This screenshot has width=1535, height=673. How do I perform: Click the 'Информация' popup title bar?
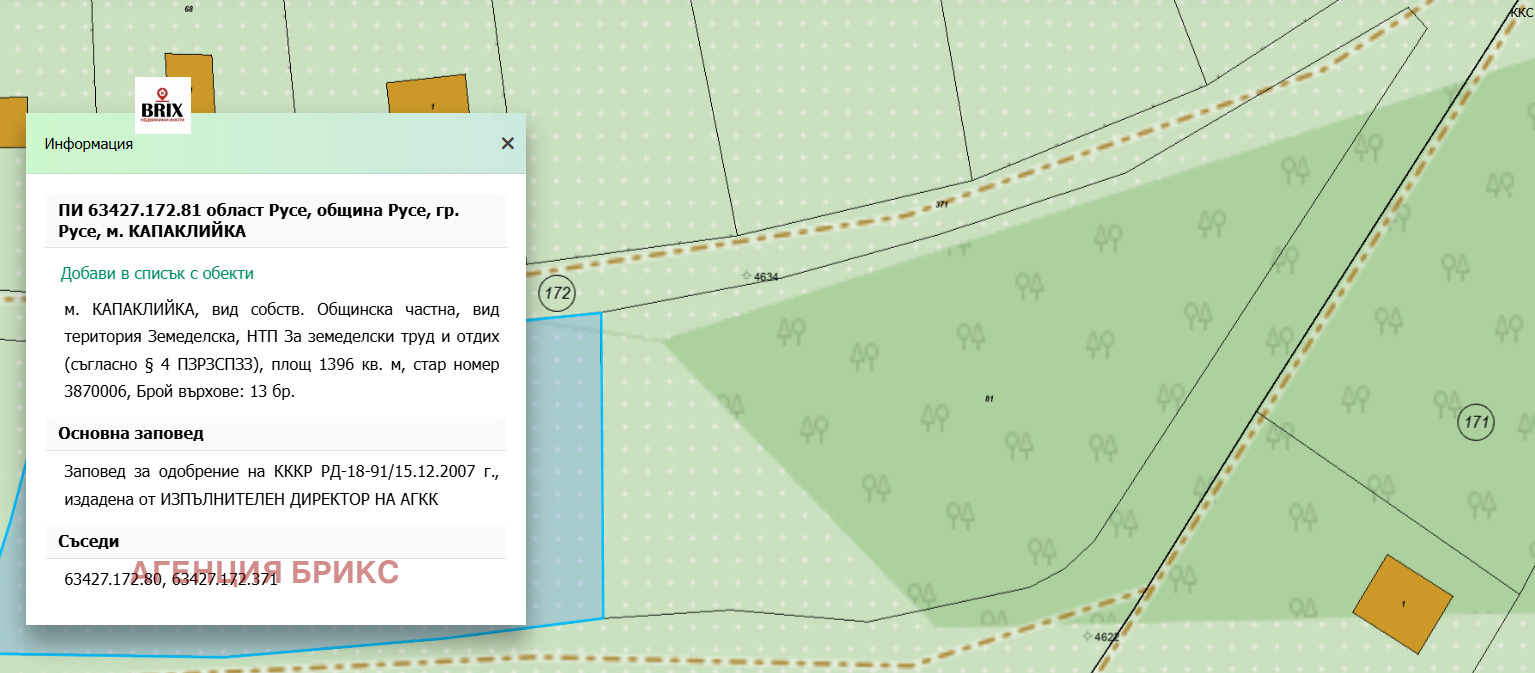pos(250,144)
